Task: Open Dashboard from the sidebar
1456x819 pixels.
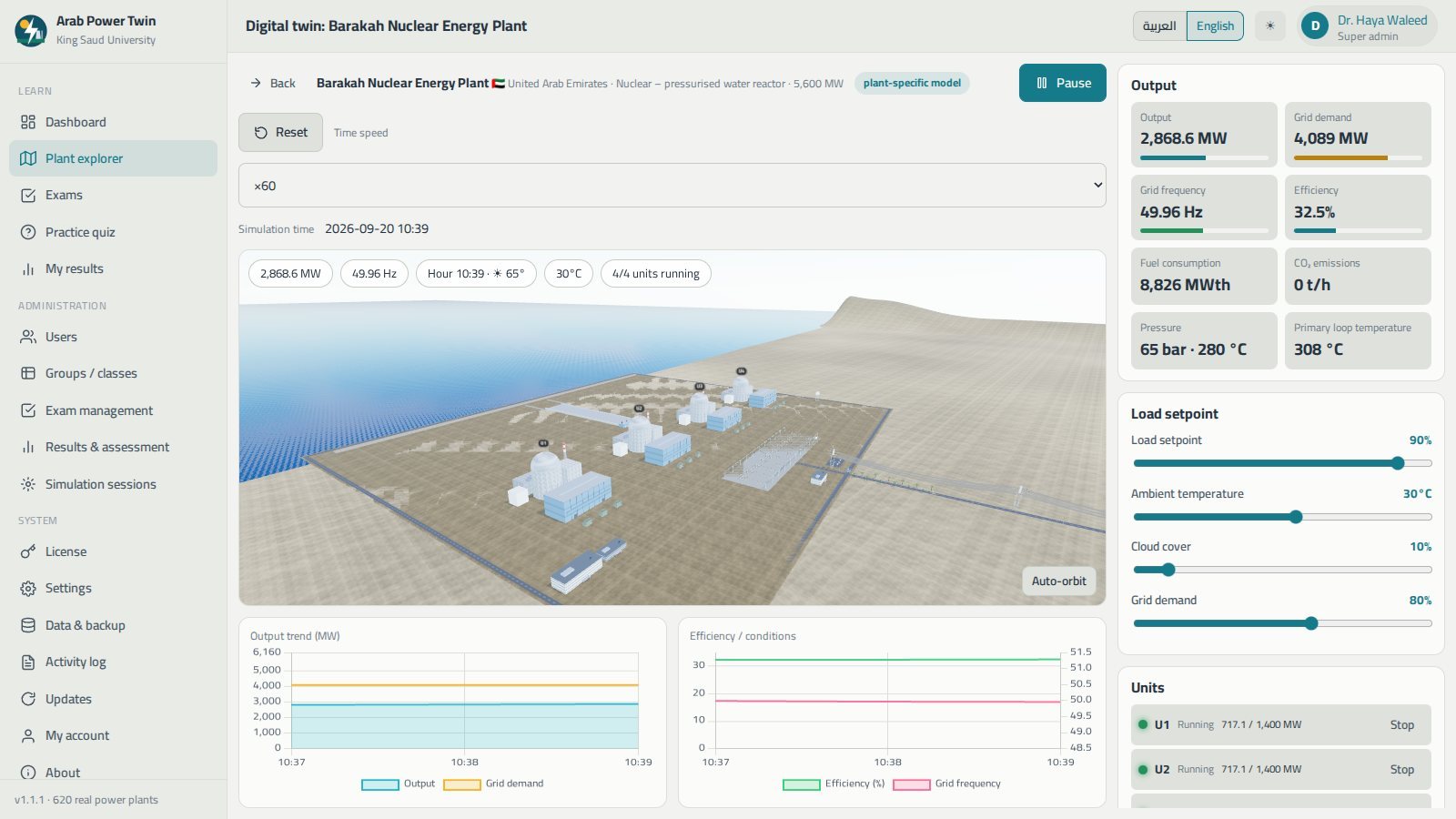Action: pyautogui.click(x=113, y=122)
